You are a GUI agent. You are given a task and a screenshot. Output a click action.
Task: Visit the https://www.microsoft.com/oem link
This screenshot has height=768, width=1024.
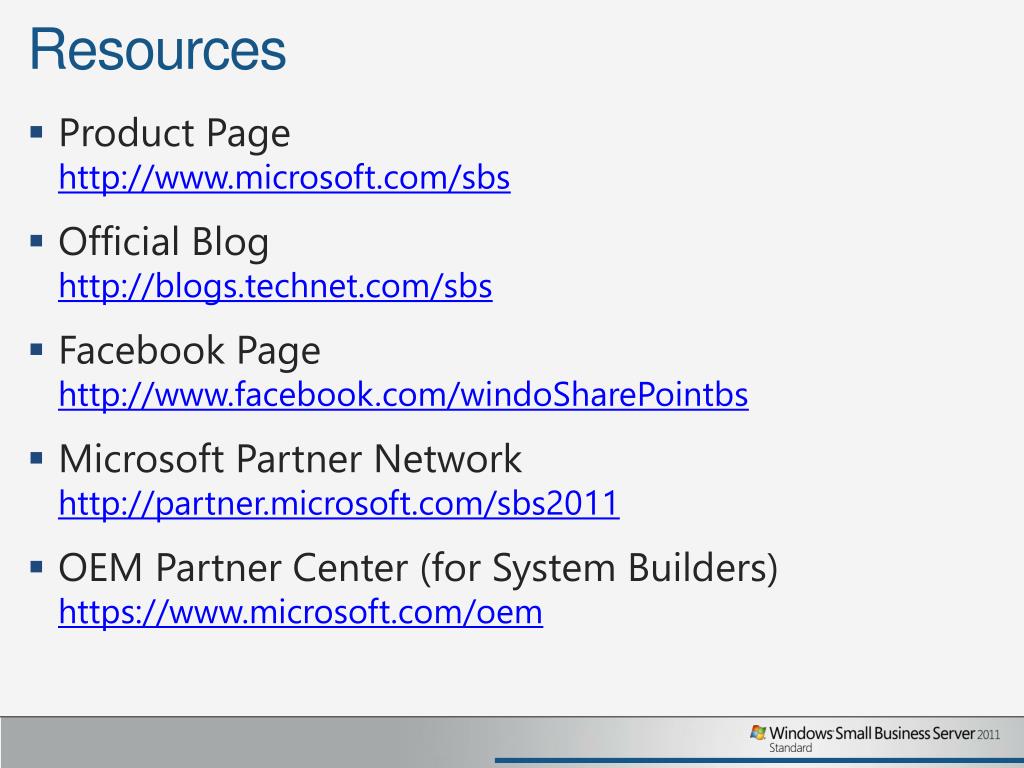click(x=300, y=612)
